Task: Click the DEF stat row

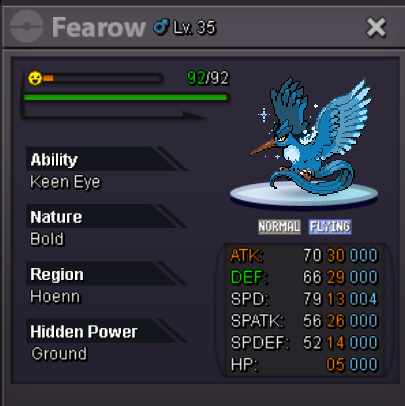Action: (304, 277)
